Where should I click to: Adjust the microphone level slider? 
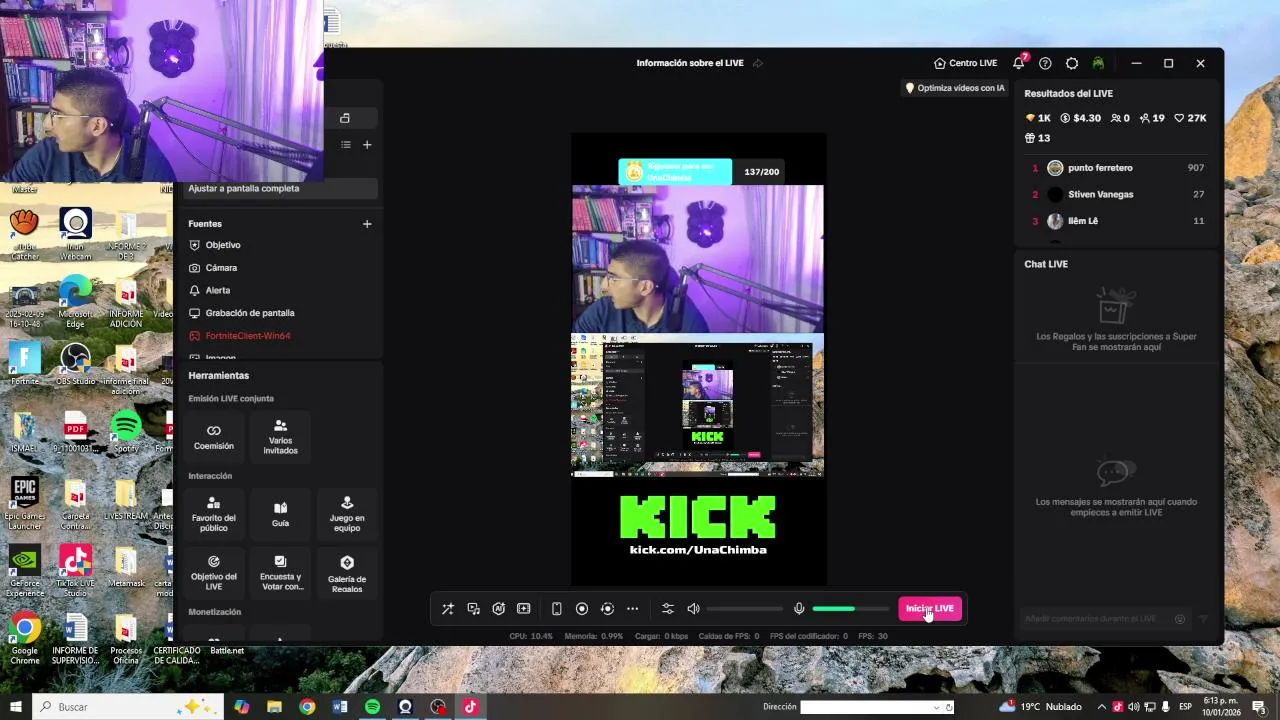point(851,609)
